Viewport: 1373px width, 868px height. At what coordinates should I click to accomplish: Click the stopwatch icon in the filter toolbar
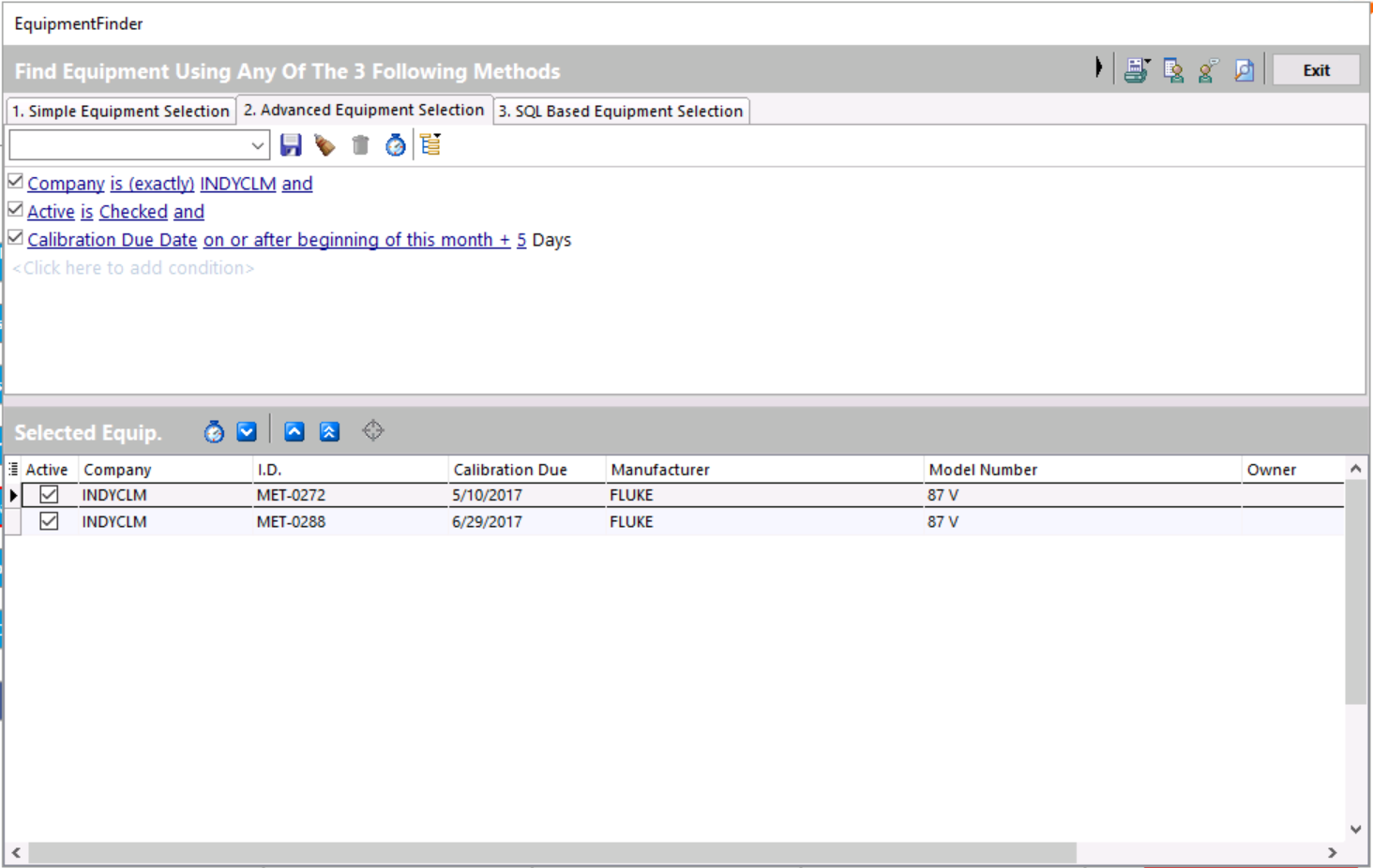click(x=396, y=145)
